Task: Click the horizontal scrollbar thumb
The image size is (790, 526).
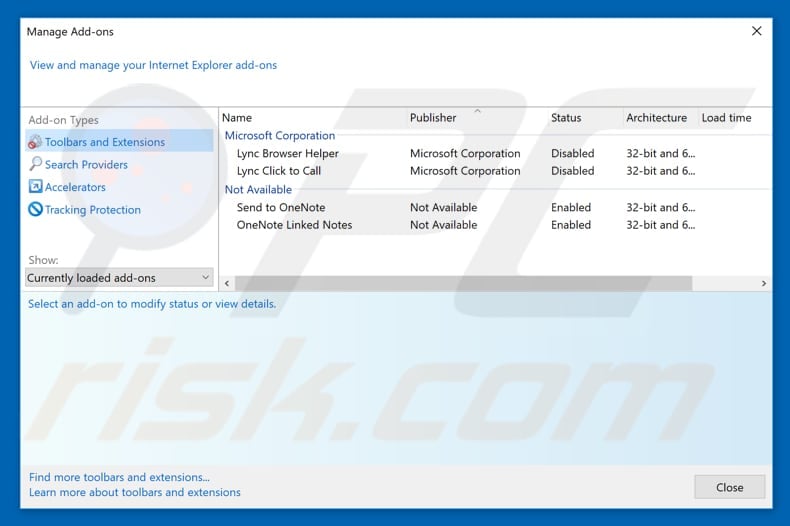Action: pos(464,283)
